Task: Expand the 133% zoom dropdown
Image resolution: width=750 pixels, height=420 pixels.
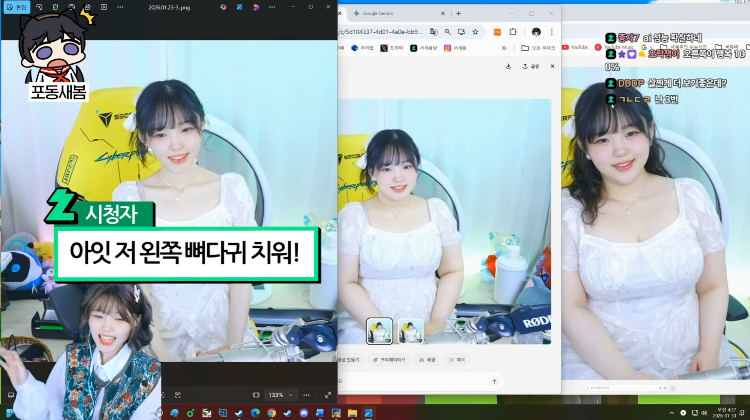Action: pos(280,395)
